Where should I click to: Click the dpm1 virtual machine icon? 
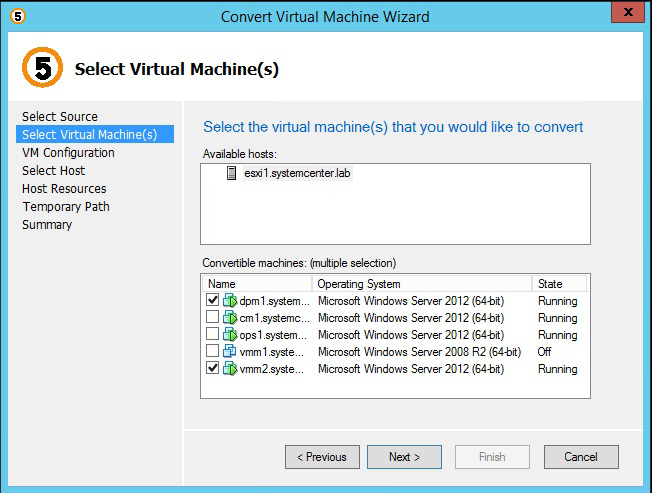[x=231, y=301]
